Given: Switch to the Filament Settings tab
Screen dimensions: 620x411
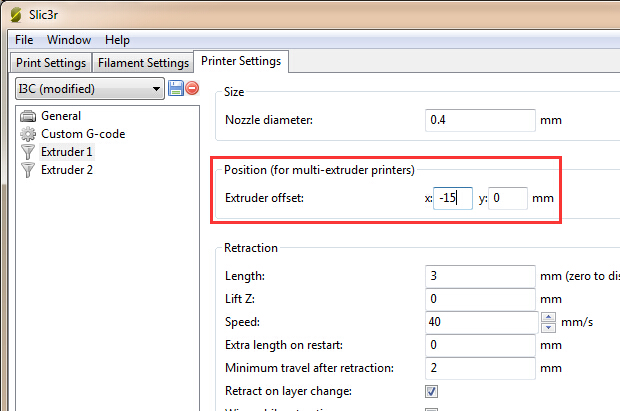Looking at the screenshot, I should 143,63.
